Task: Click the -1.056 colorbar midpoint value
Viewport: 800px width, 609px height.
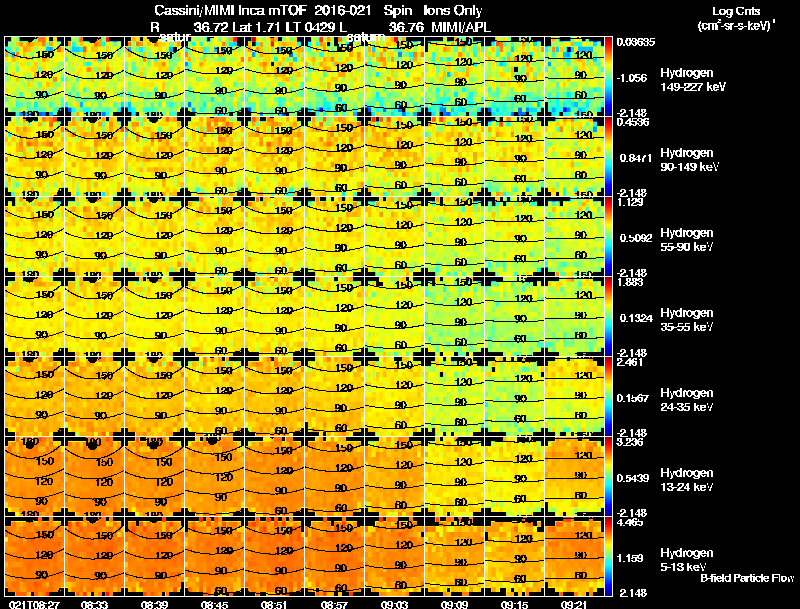Action: click(x=632, y=78)
